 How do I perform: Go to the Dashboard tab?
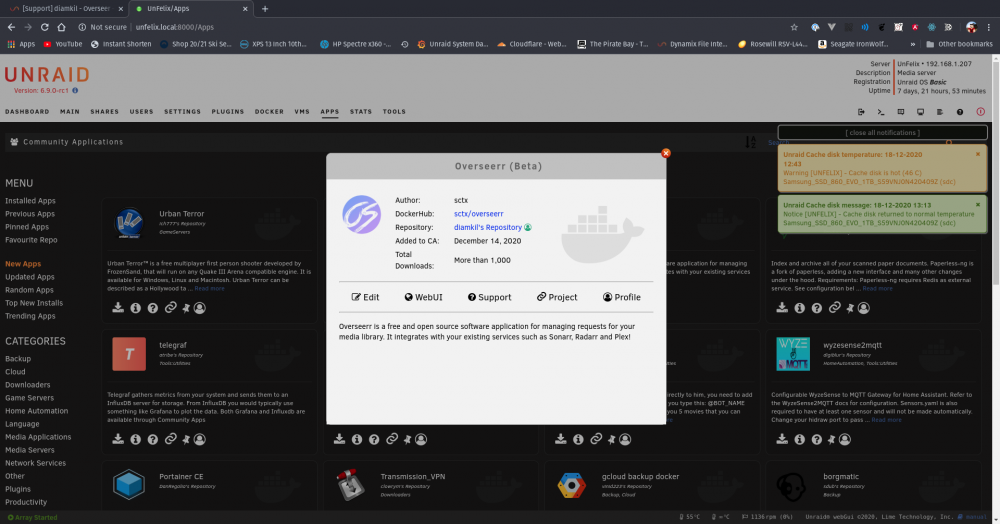pos(27,112)
